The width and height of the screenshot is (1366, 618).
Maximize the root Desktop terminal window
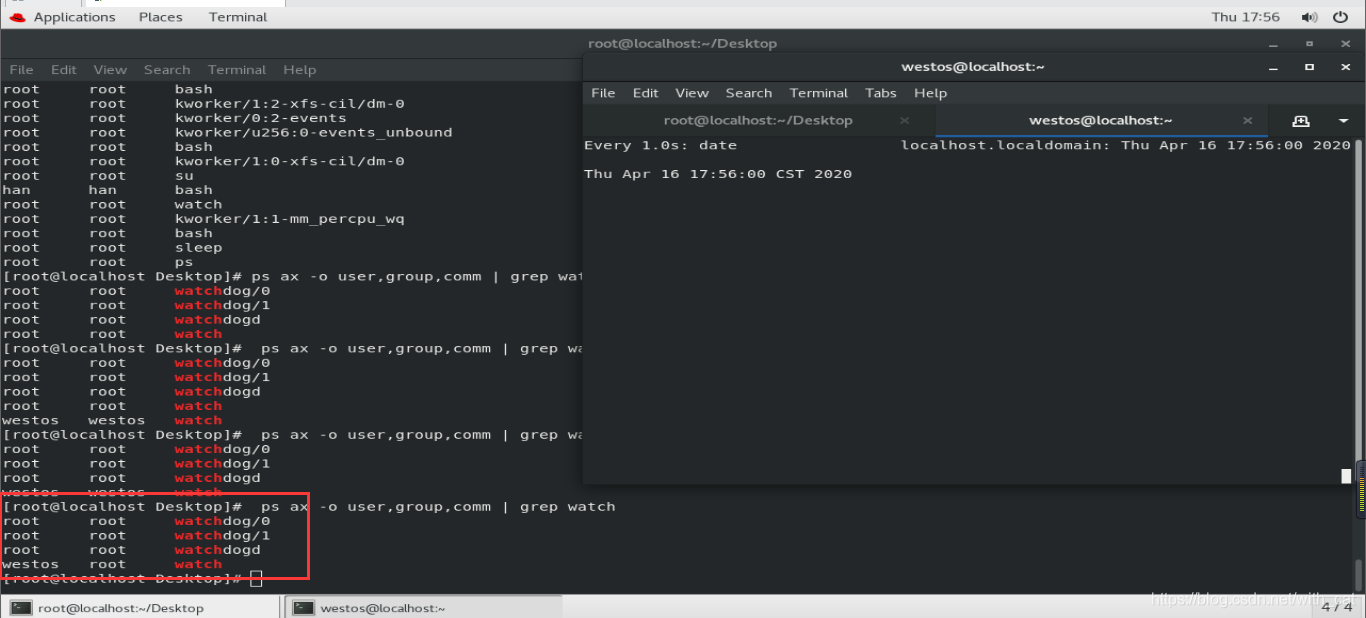[x=1309, y=44]
